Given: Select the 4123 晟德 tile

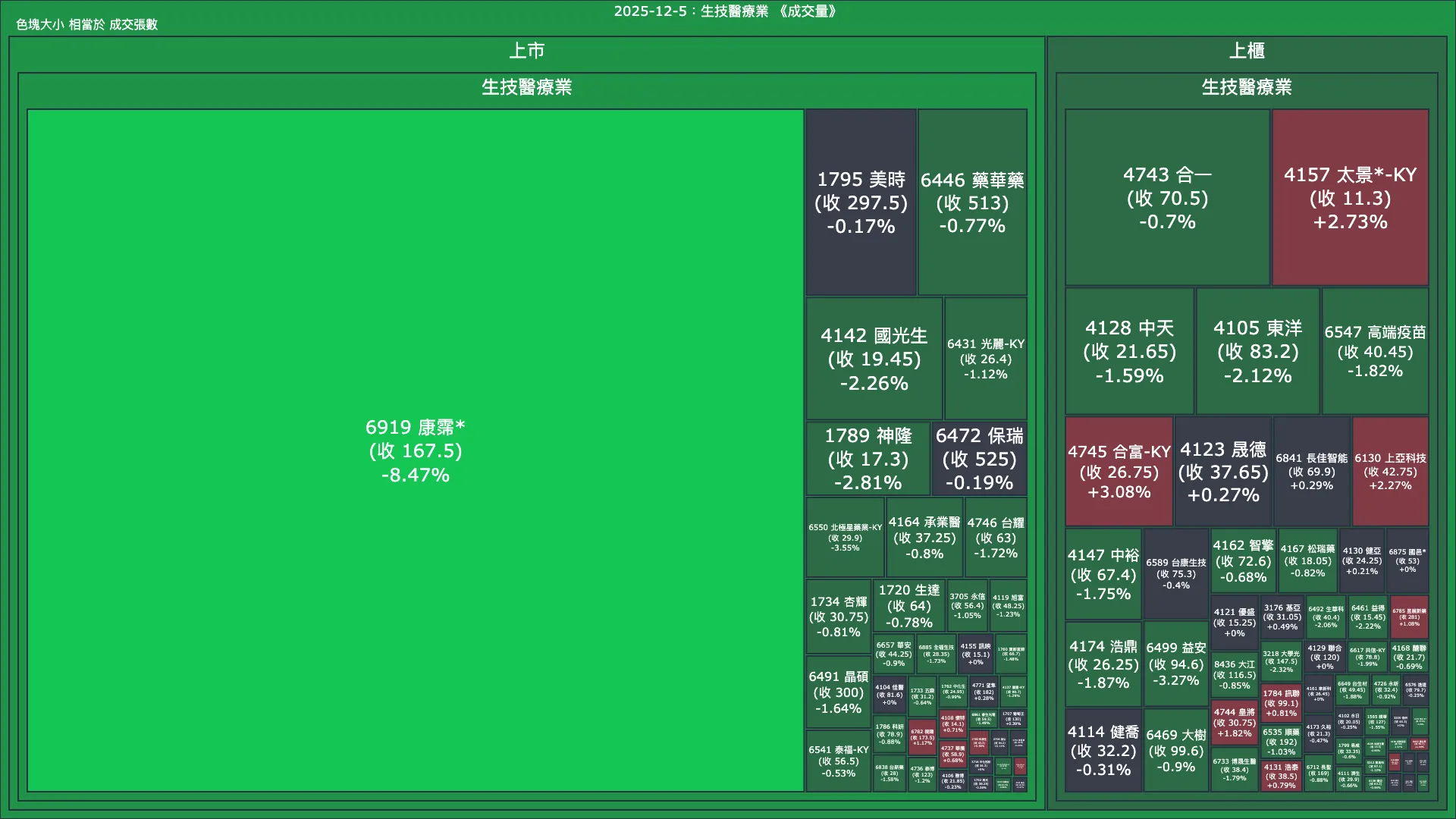Looking at the screenshot, I should [x=1222, y=472].
